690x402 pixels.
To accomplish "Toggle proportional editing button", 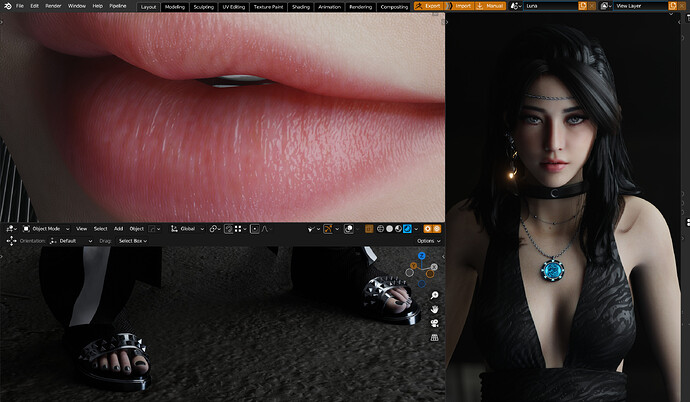I will (x=254, y=229).
